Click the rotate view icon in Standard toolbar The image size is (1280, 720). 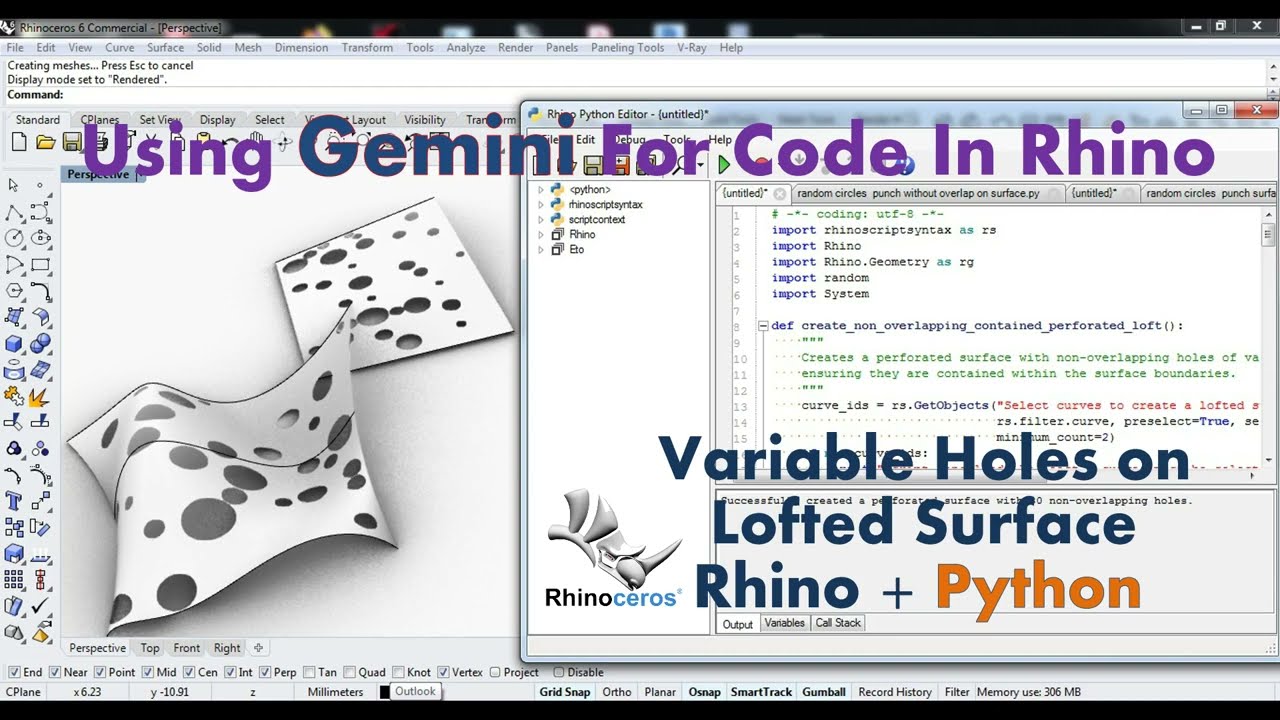point(284,143)
